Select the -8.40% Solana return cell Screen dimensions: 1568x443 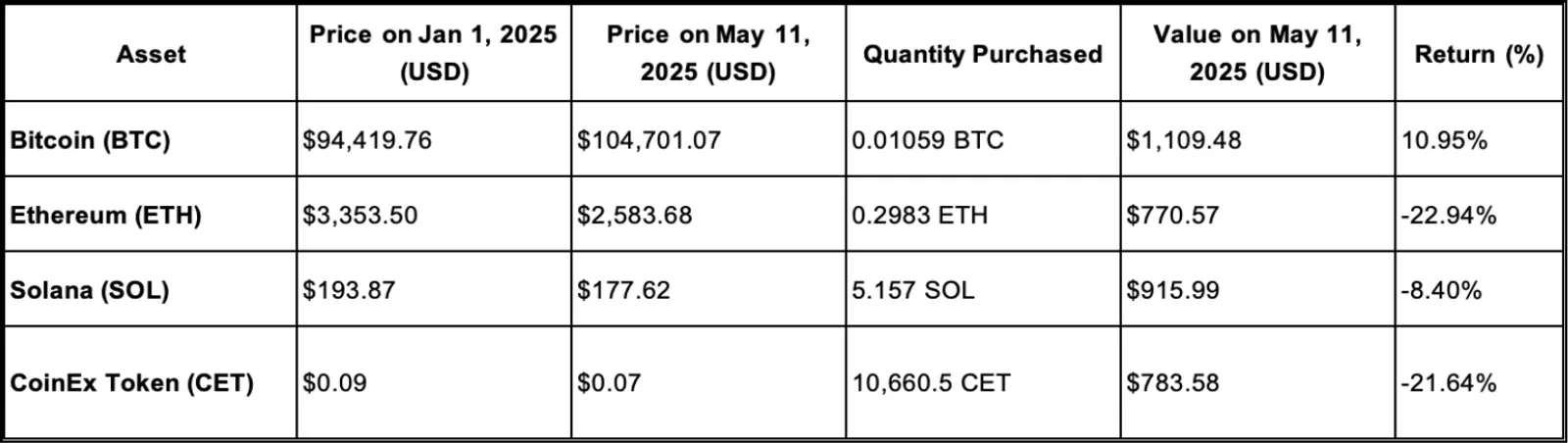coord(1479,289)
